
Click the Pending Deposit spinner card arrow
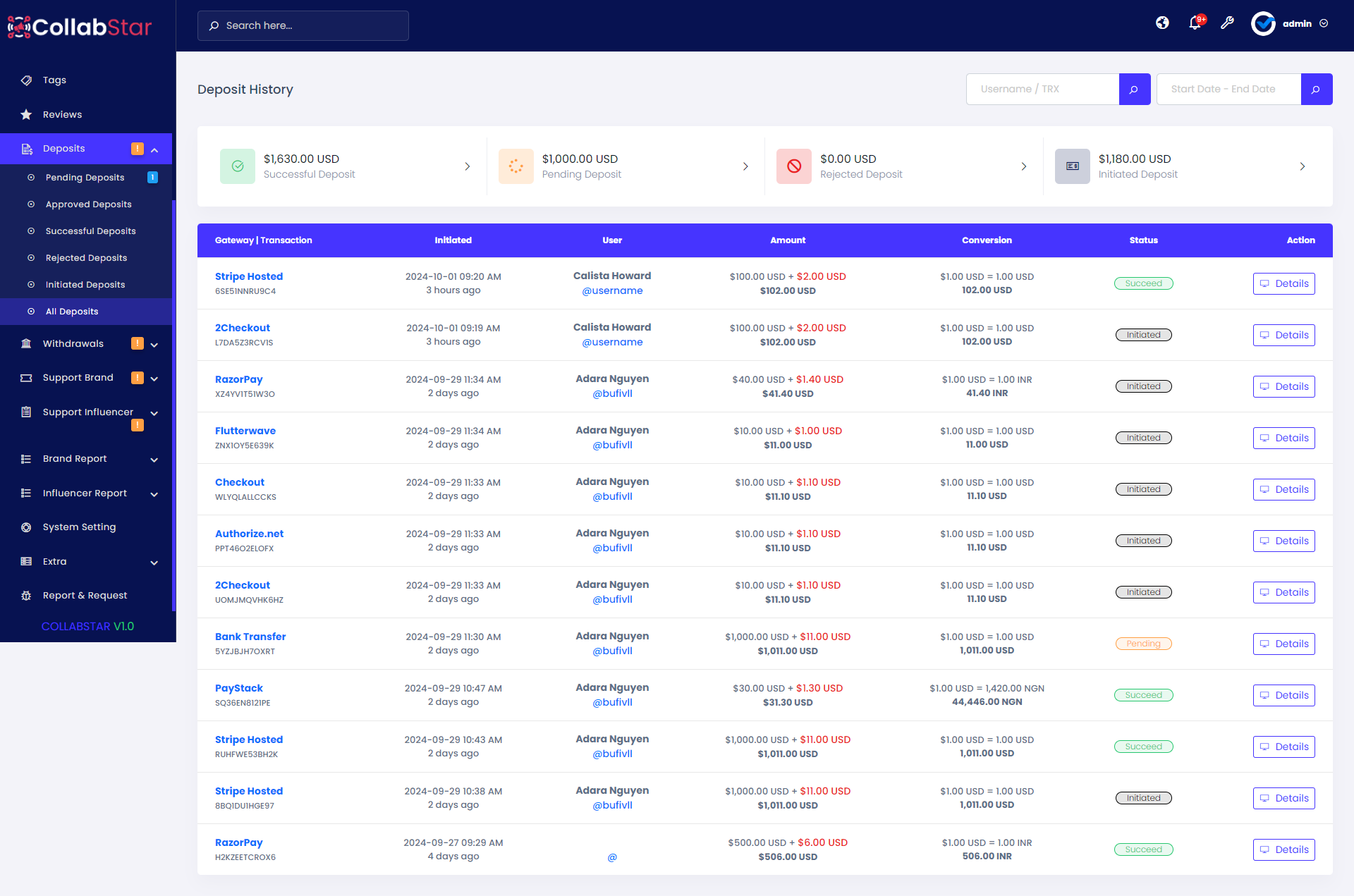click(745, 166)
